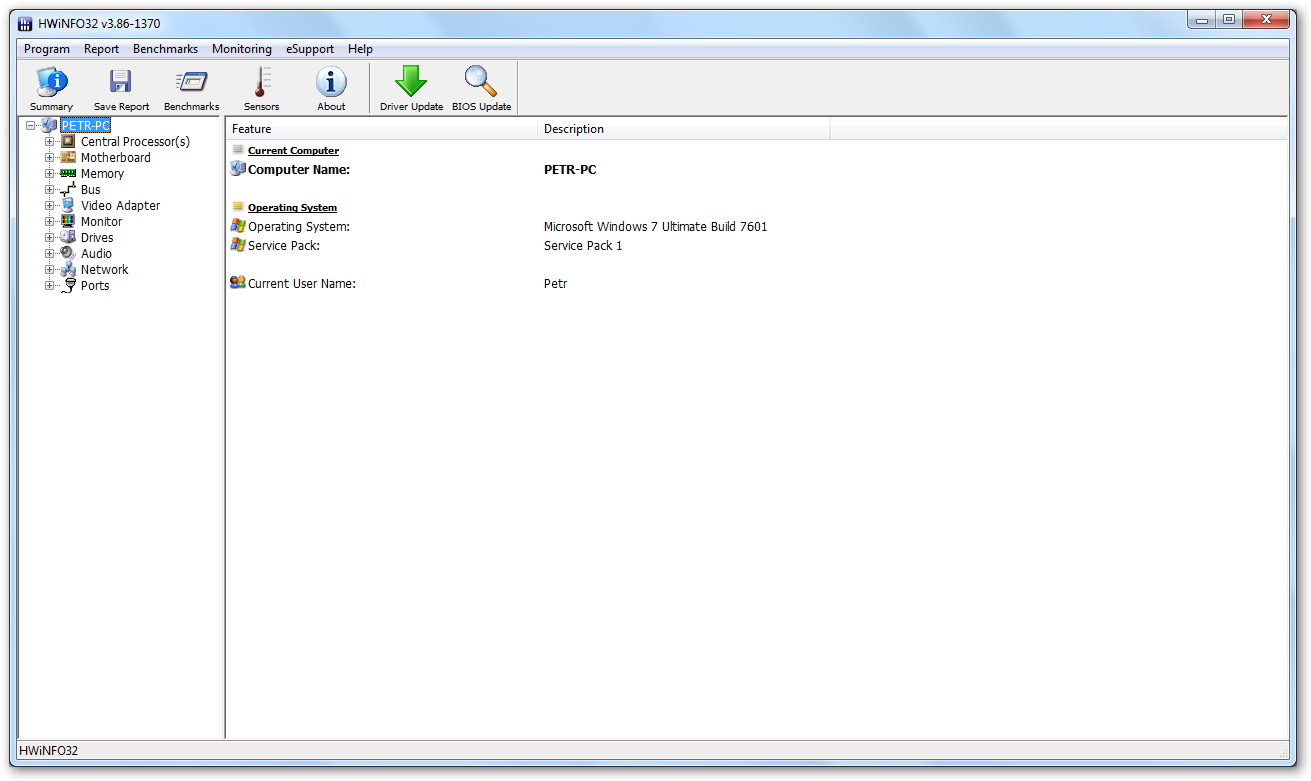Open the Sensors thermometer icon
Viewport: 1311px width, 781px height.
tap(261, 82)
